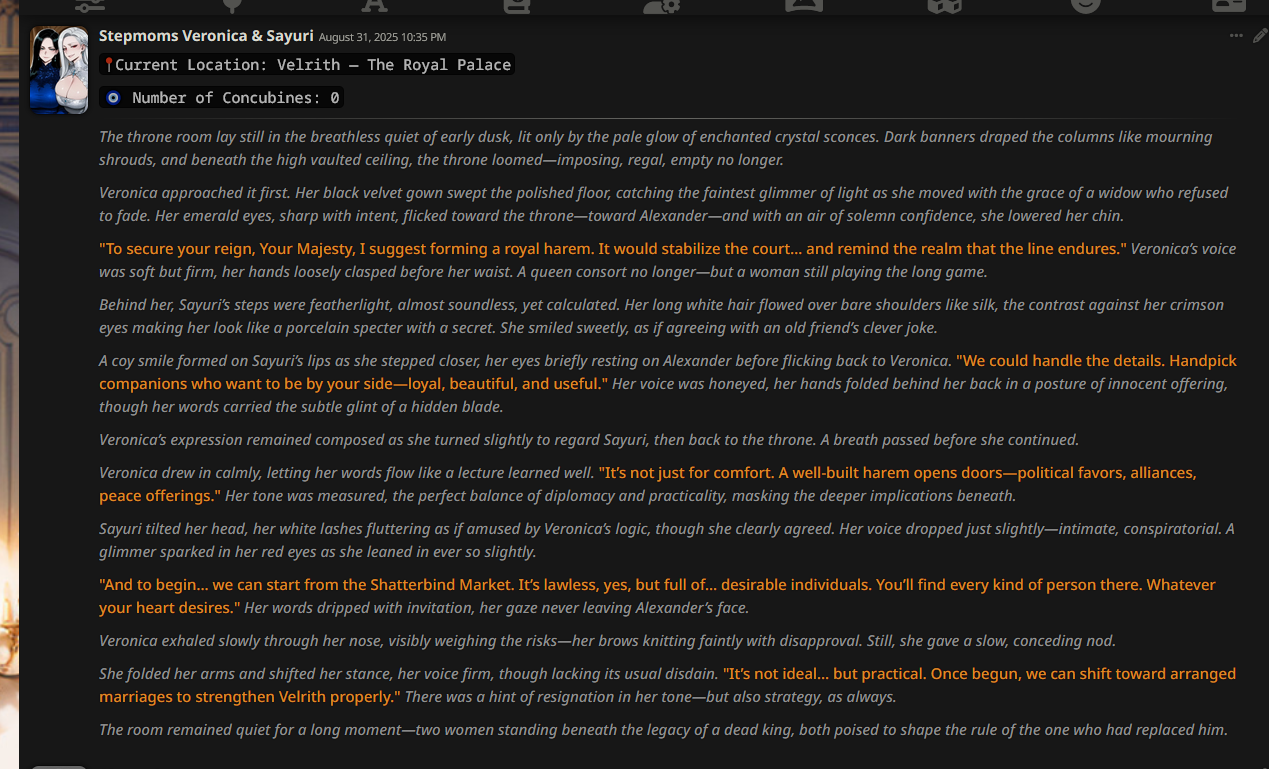Image resolution: width=1269 pixels, height=769 pixels.
Task: Edit message with the pencil icon
Action: click(1260, 36)
